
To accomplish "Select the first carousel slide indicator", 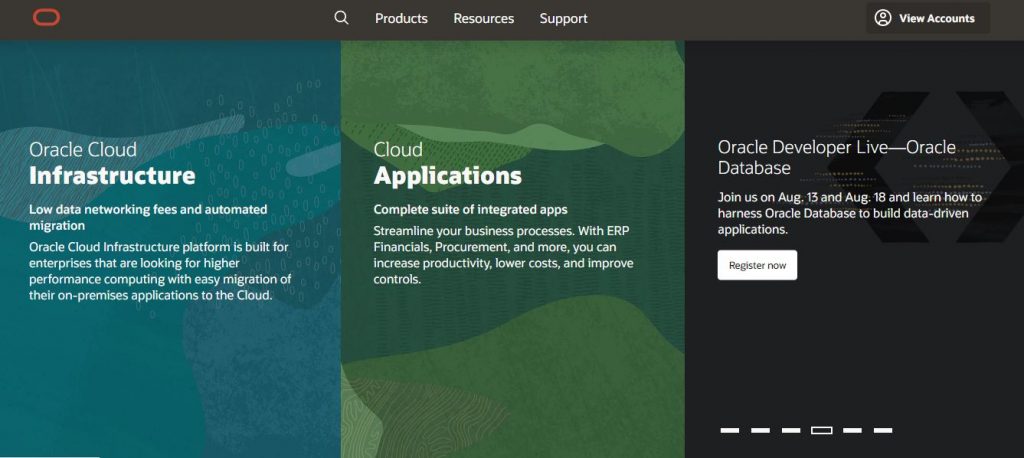I will 730,430.
